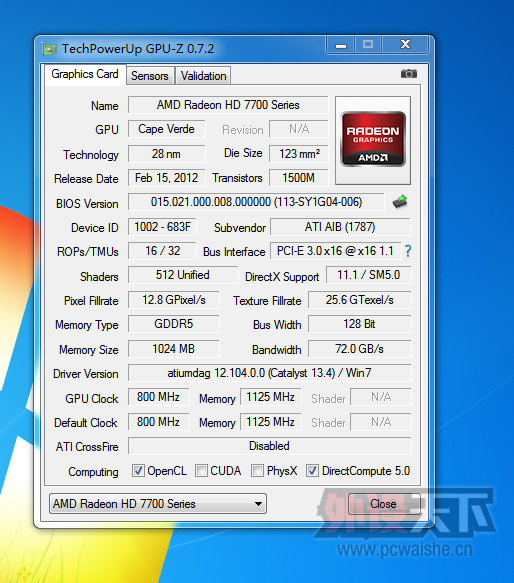This screenshot has width=514, height=583.
Task: Toggle the DirectCompute 5.0 checkbox
Action: 312,471
